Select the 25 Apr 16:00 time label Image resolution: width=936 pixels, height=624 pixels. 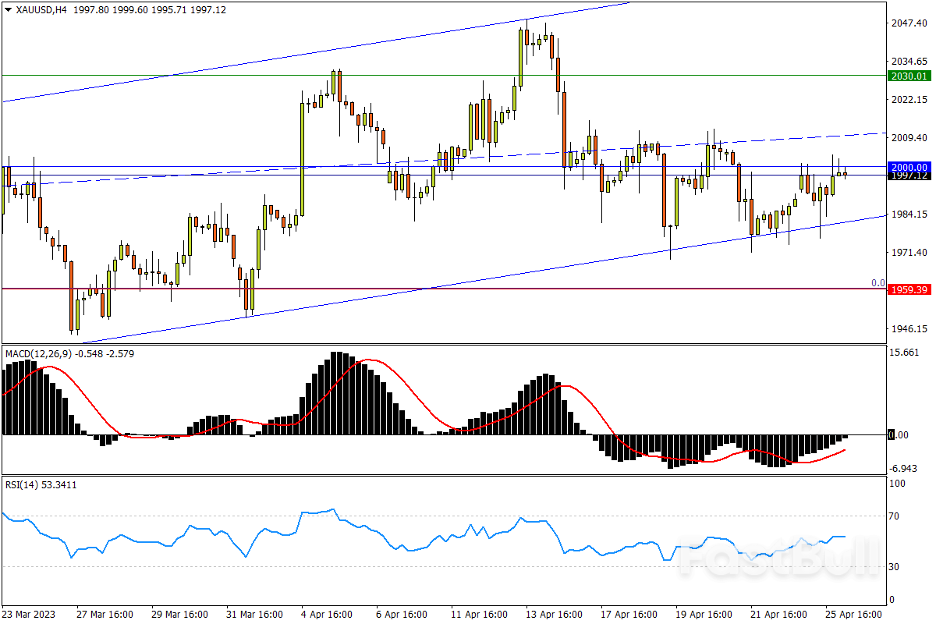(x=852, y=613)
